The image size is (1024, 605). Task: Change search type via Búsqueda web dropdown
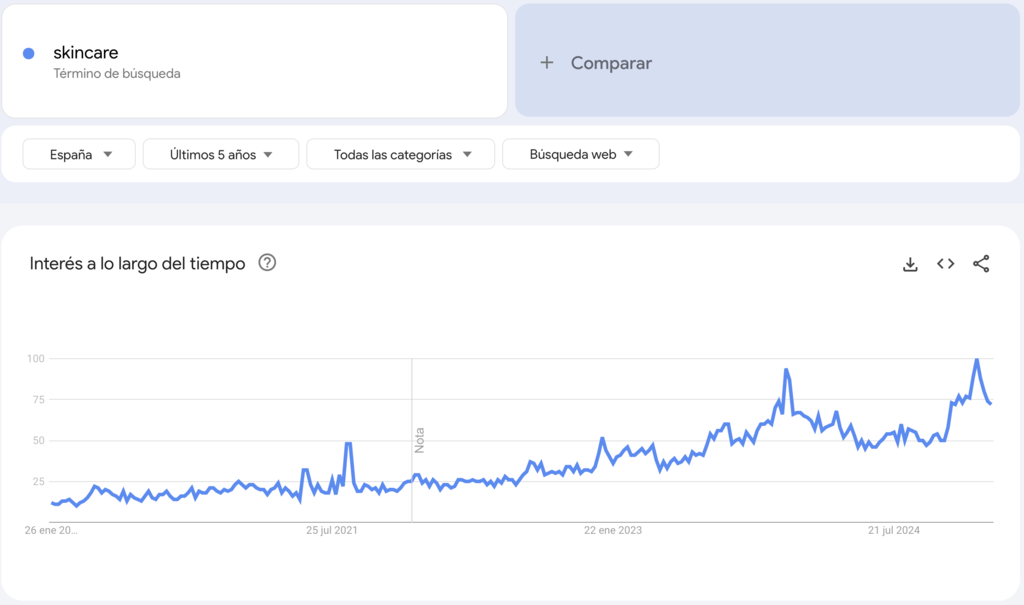point(580,153)
